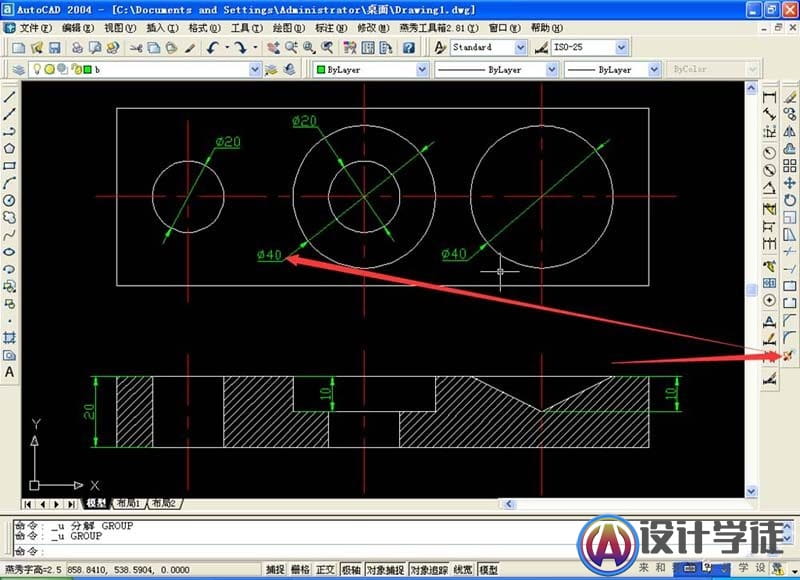
Task: Toggle 对象追踪 object tracking
Action: point(429,569)
